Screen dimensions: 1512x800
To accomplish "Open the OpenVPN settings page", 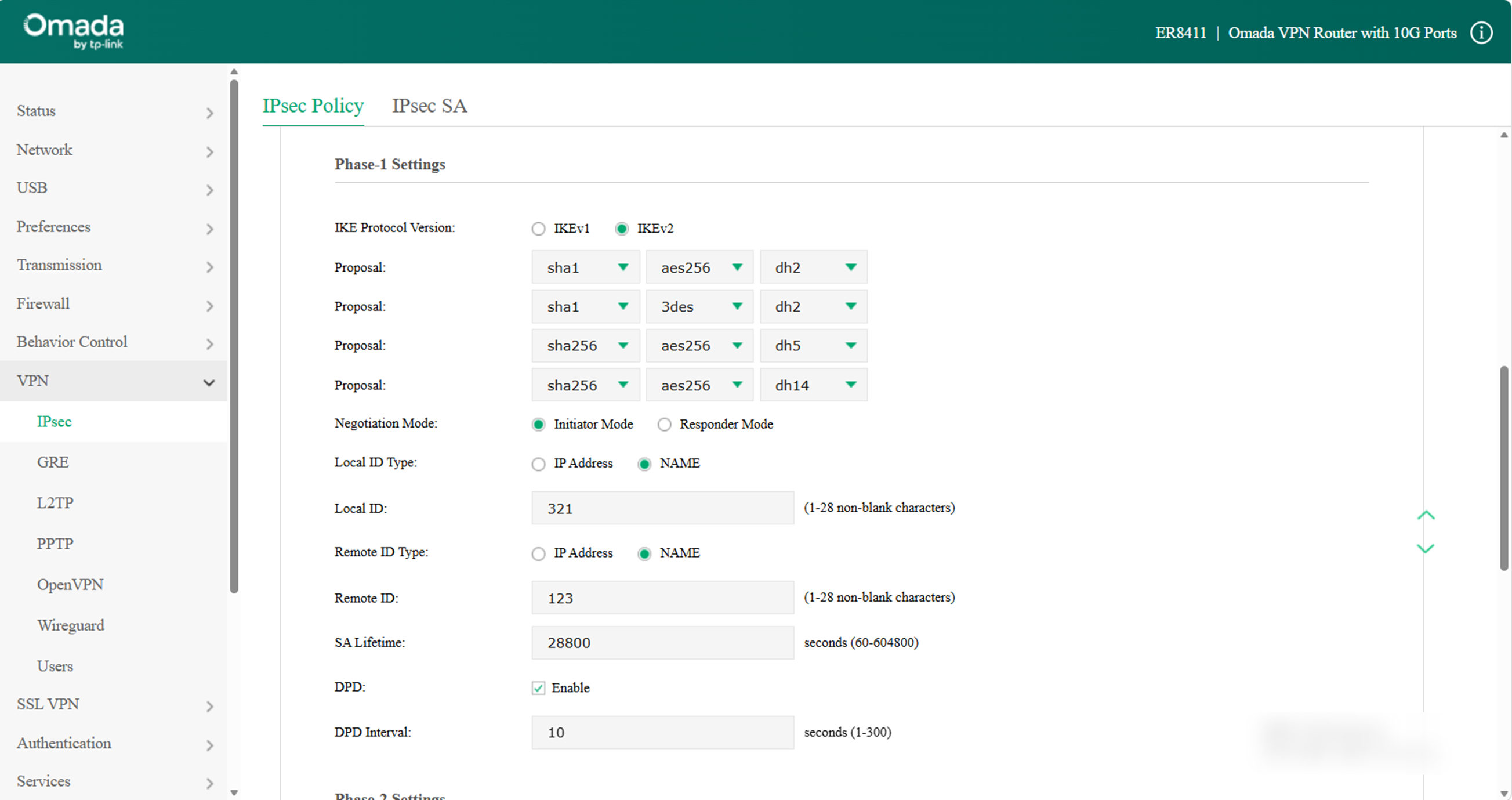I will [x=70, y=584].
